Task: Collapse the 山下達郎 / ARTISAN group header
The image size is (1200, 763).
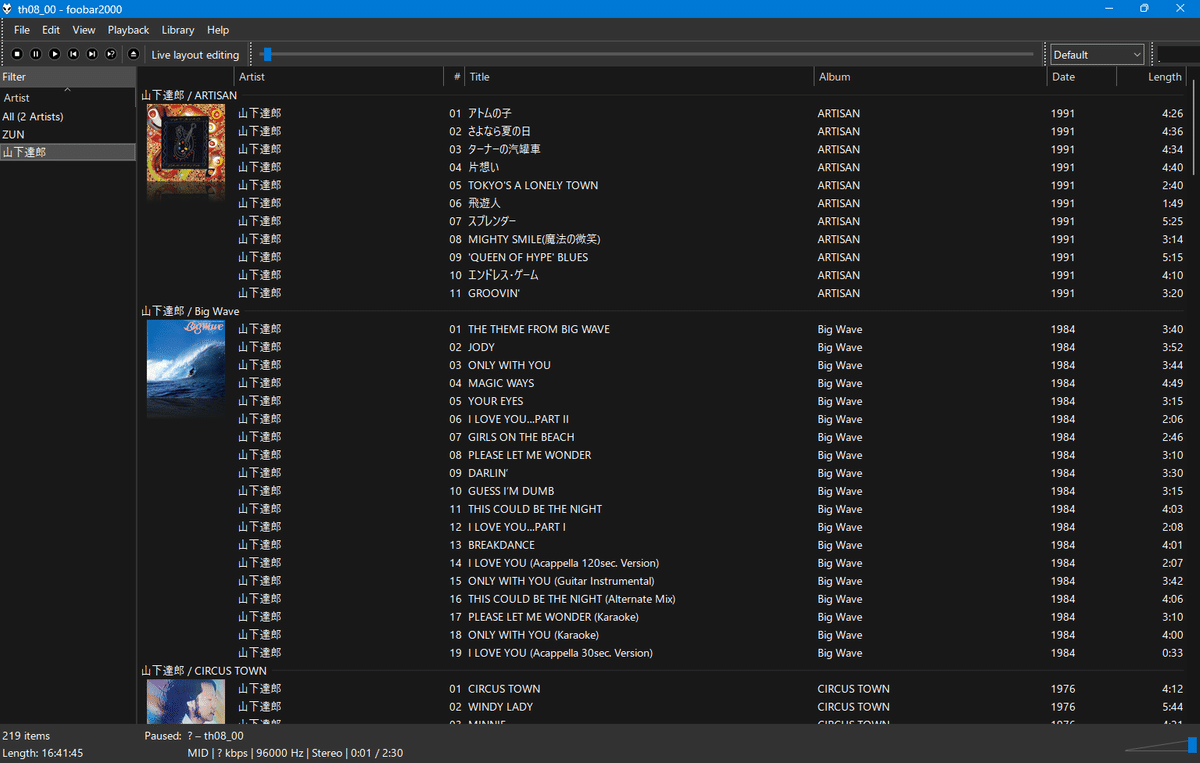Action: (189, 95)
